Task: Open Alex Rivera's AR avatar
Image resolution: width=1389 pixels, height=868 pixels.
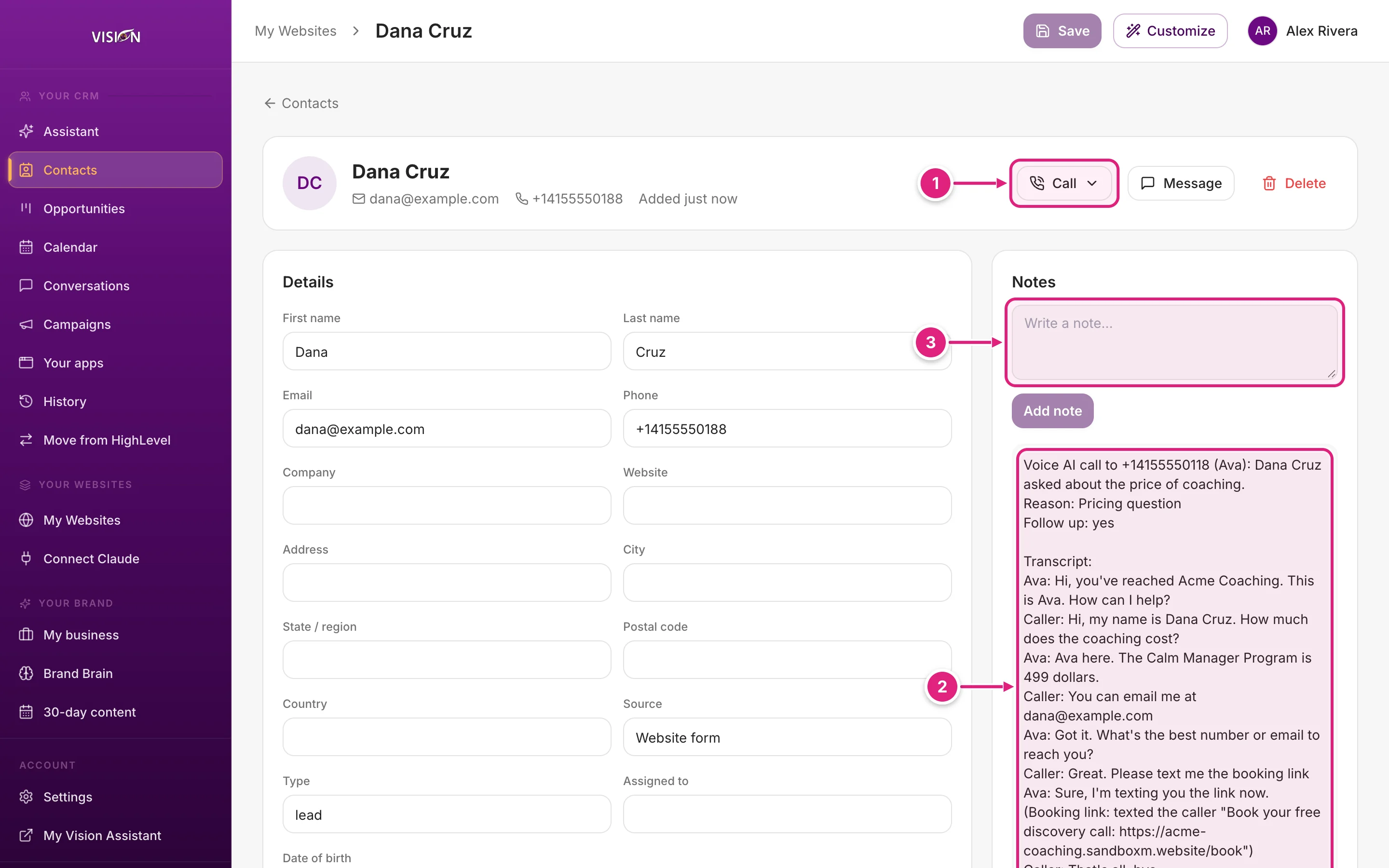Action: click(1262, 31)
